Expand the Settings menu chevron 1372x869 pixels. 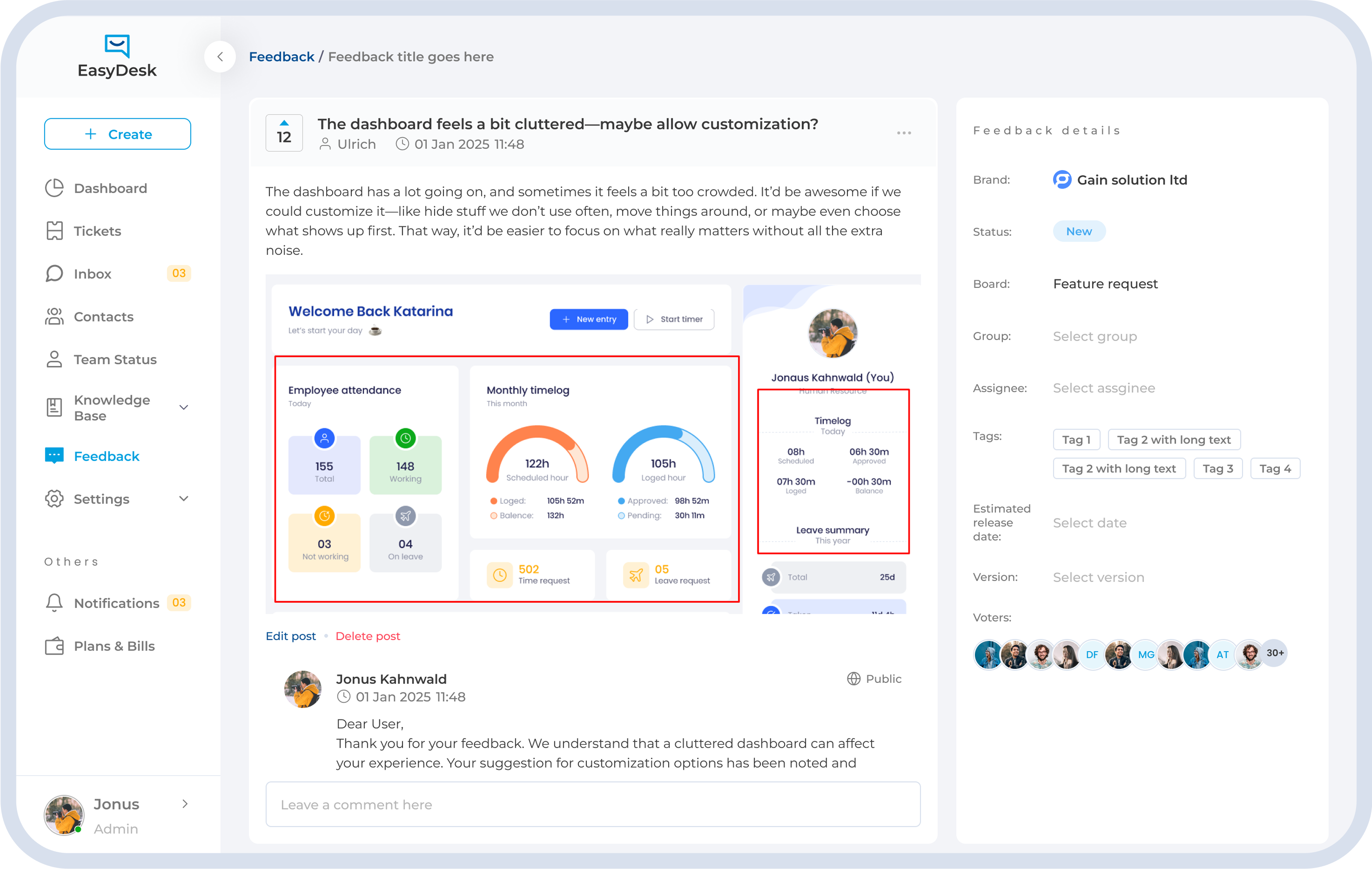click(x=183, y=498)
